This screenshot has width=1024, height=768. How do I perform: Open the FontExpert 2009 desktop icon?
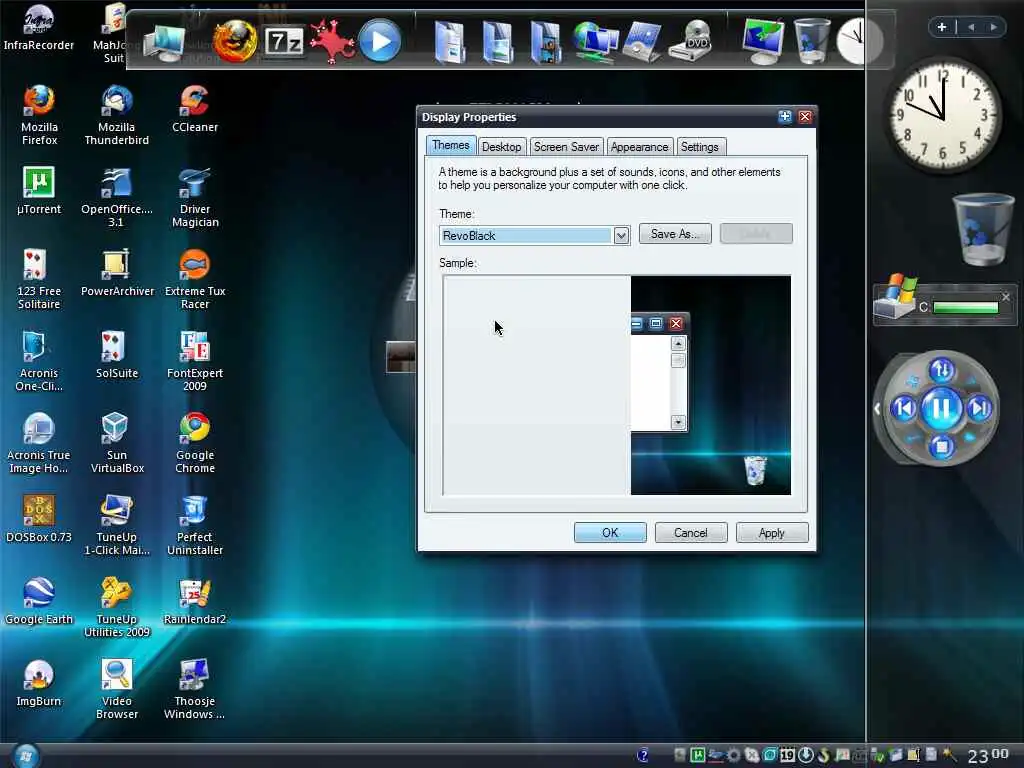click(x=195, y=360)
